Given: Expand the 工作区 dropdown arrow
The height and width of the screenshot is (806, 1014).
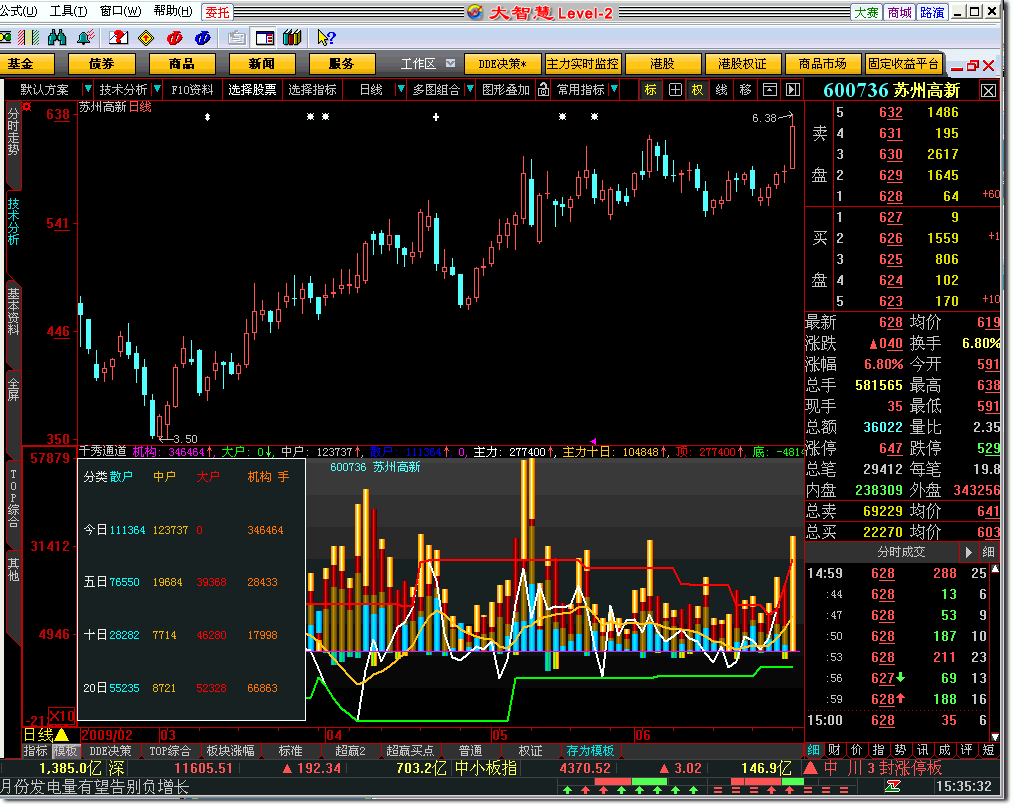Looking at the screenshot, I should (x=451, y=63).
